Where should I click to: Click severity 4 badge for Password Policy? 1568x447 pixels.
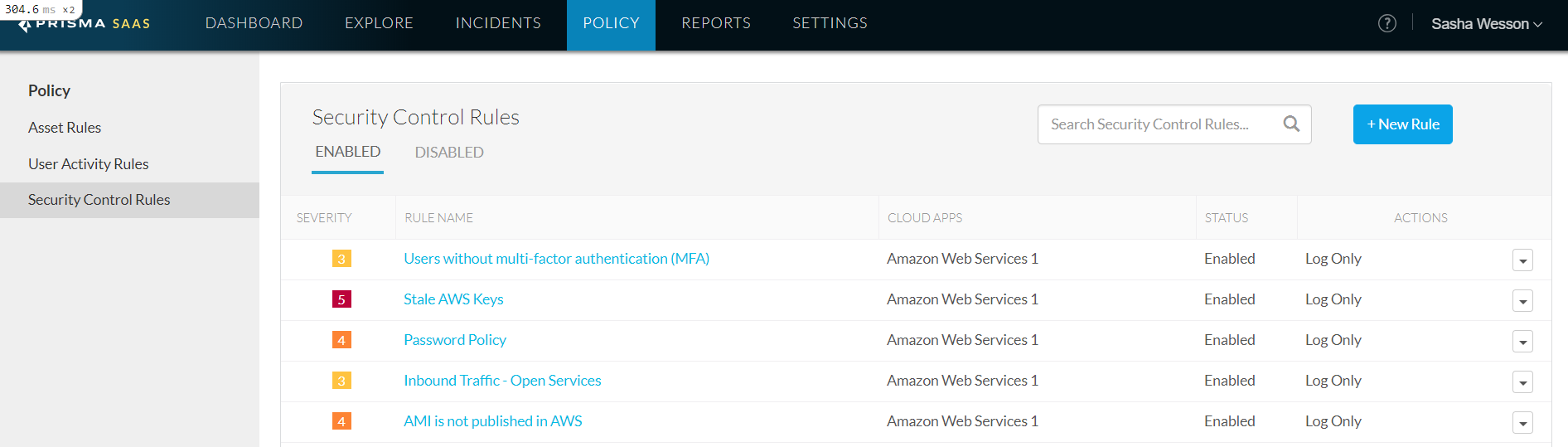tap(341, 340)
